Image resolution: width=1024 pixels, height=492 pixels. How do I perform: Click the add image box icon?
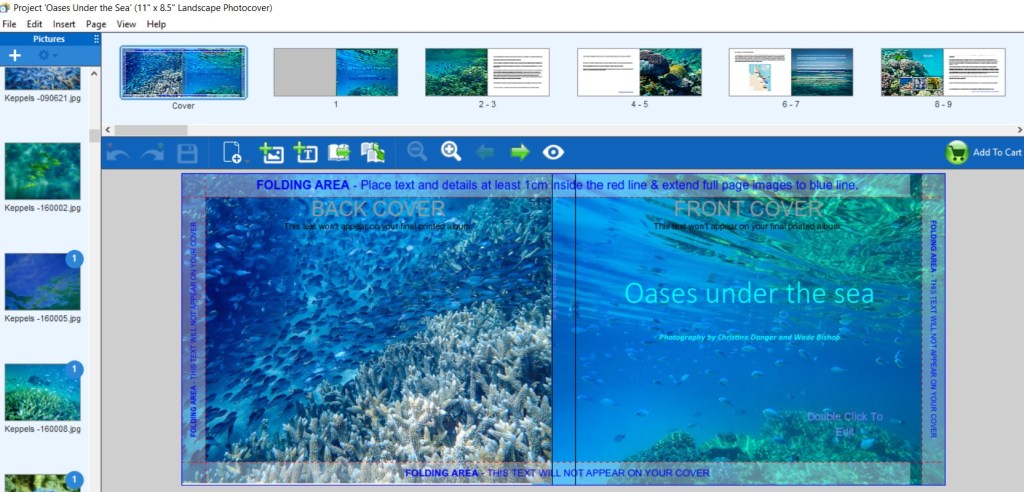[271, 152]
